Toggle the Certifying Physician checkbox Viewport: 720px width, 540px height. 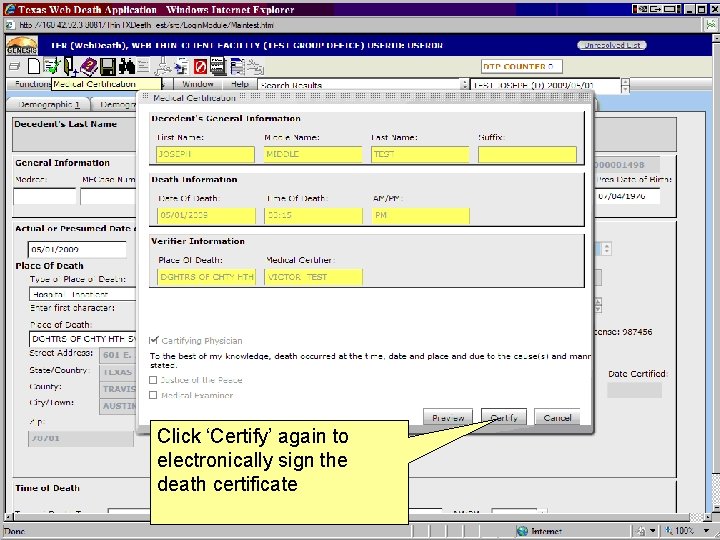(153, 340)
